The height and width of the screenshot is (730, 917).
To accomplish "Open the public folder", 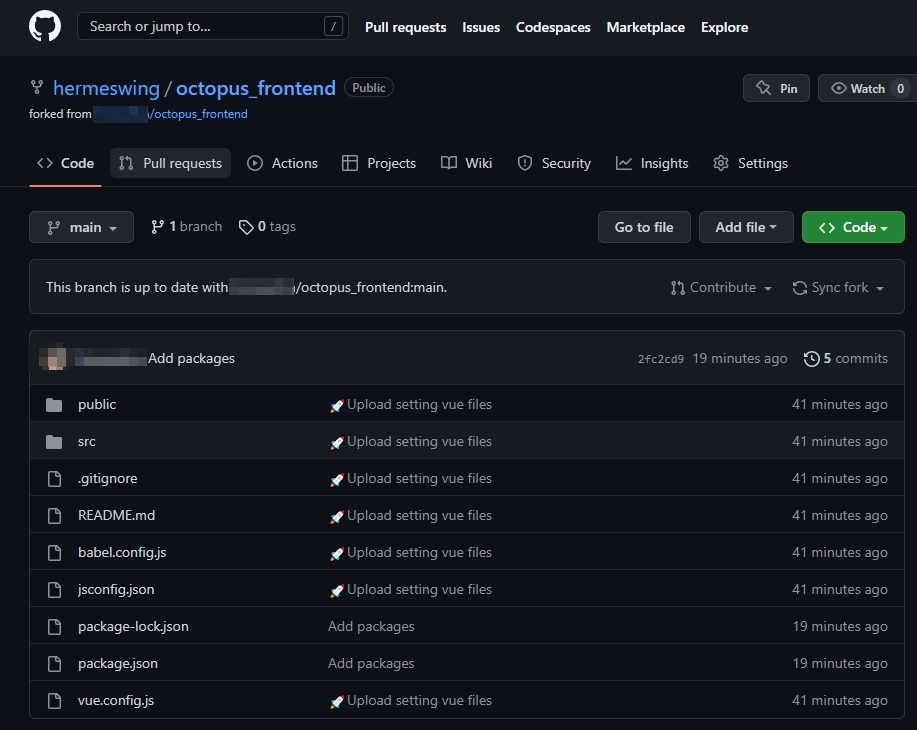I will tap(97, 405).
